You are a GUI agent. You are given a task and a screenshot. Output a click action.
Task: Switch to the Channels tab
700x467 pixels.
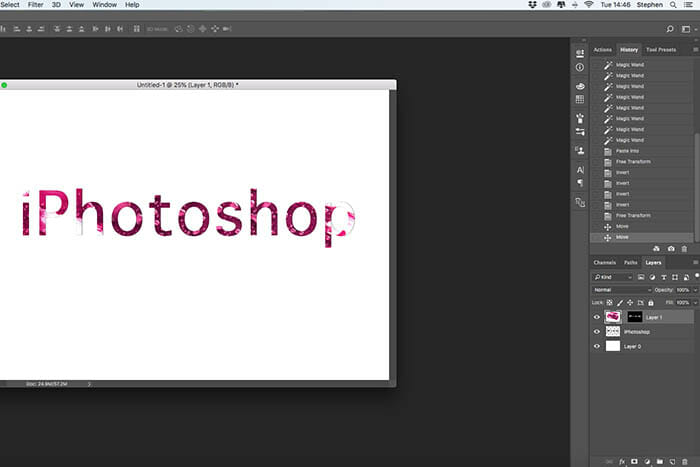point(604,263)
